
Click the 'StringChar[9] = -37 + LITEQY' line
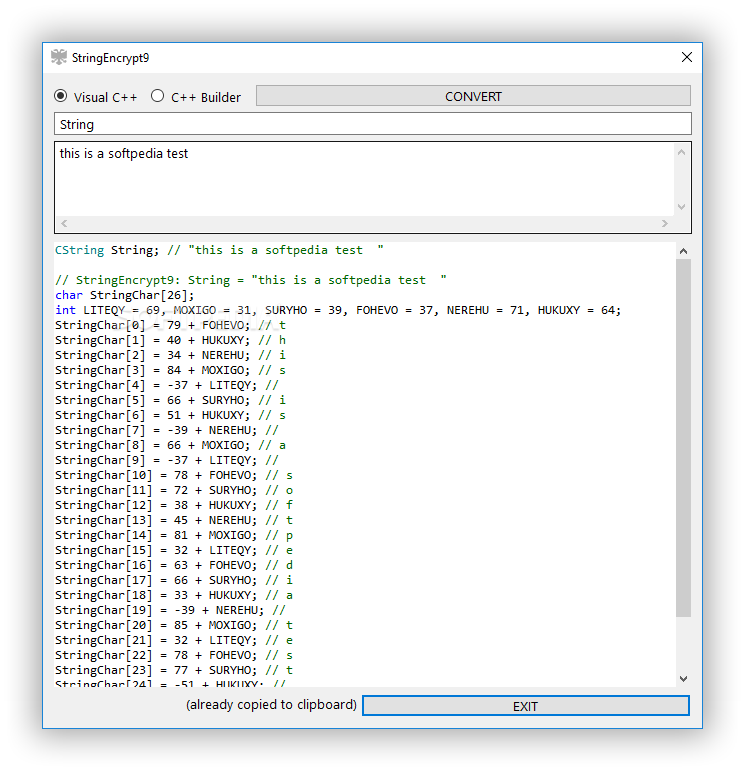167,460
